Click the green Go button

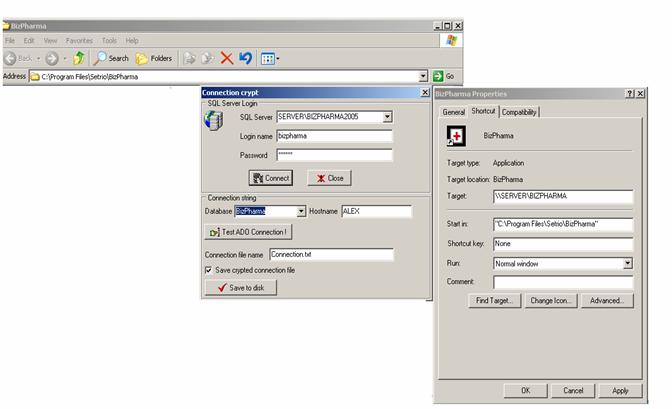click(444, 76)
